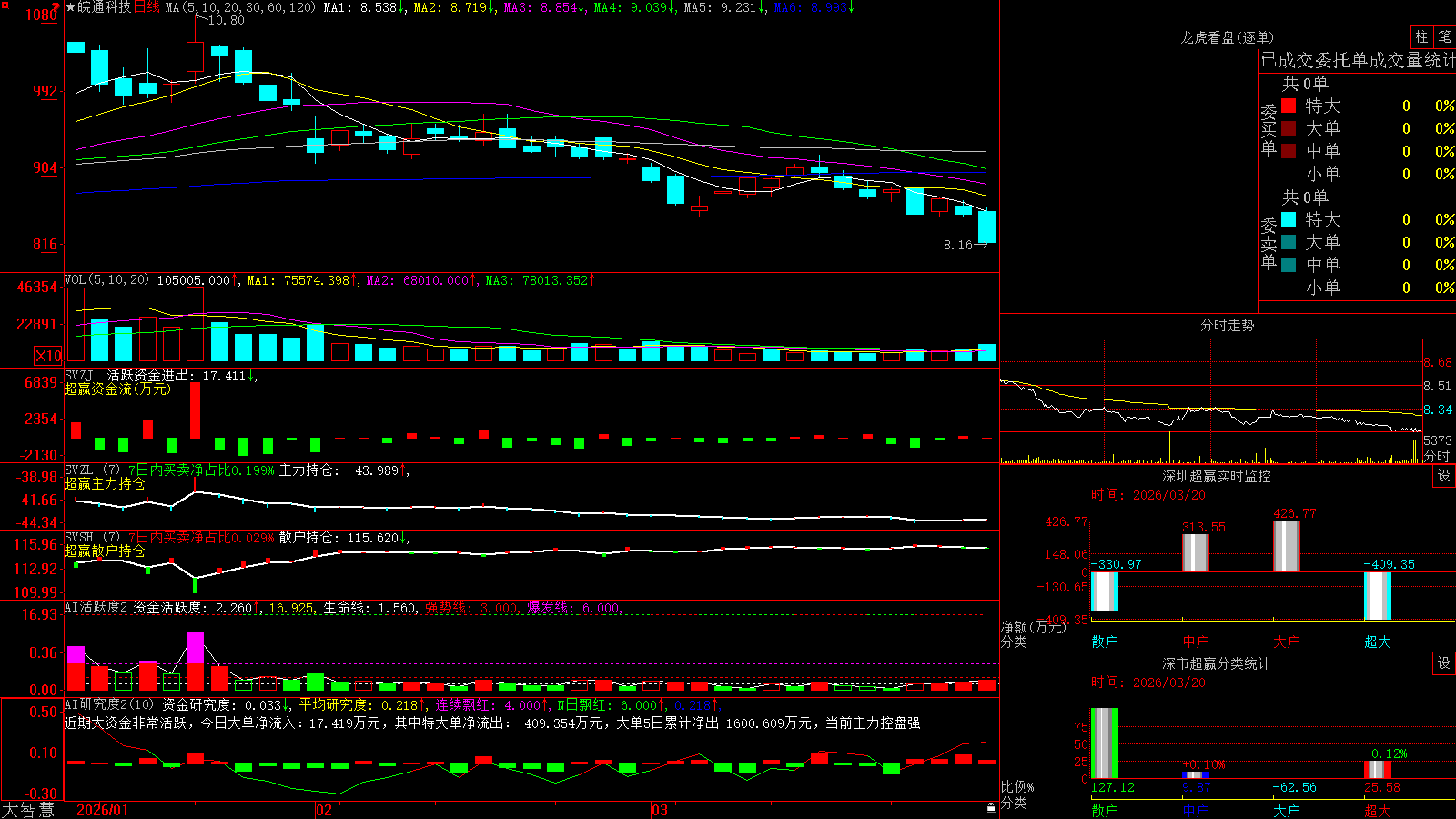Click the dark red 大单 buy-order swatch
Screen dimensions: 1456x819
click(1289, 128)
